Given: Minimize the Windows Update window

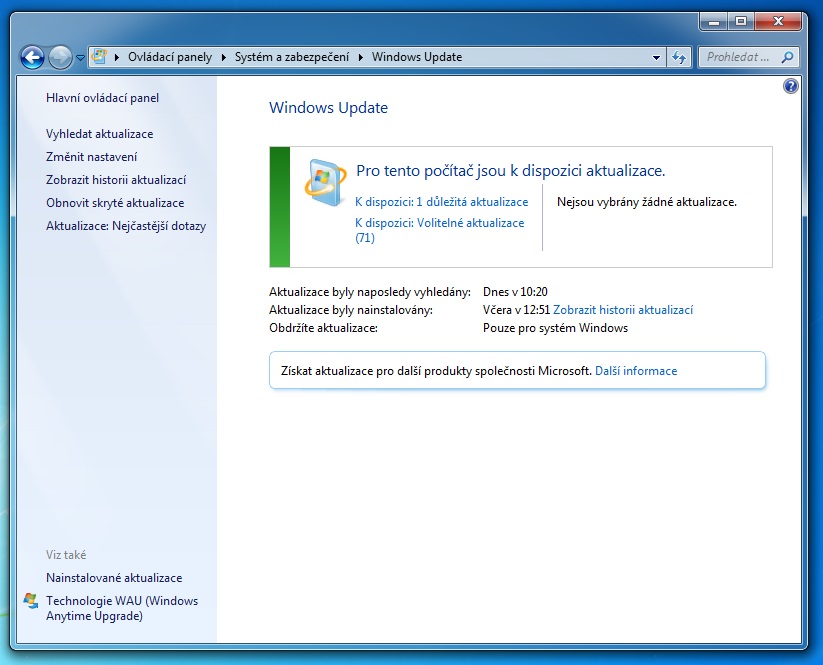Looking at the screenshot, I should coord(714,22).
